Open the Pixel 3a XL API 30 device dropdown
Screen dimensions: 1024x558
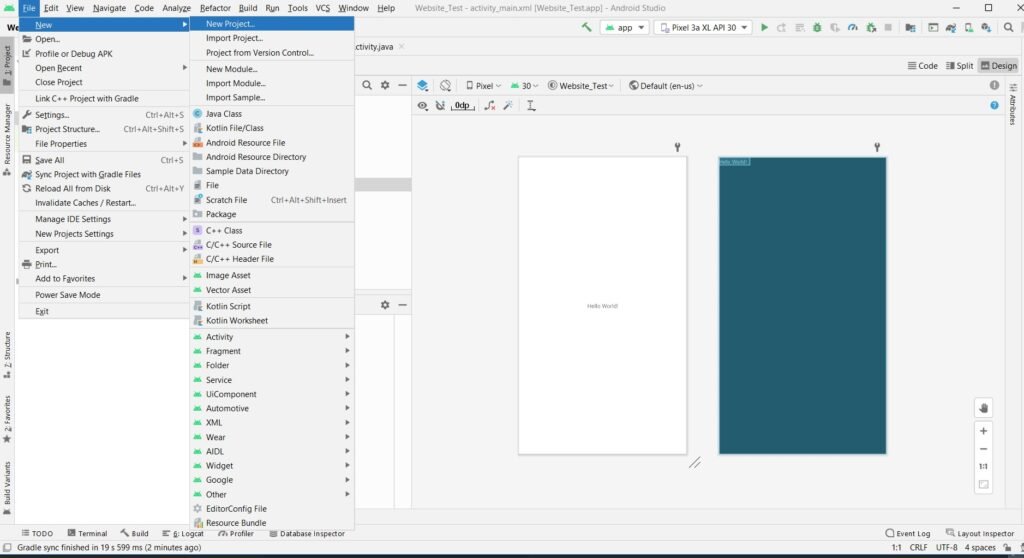click(x=703, y=27)
